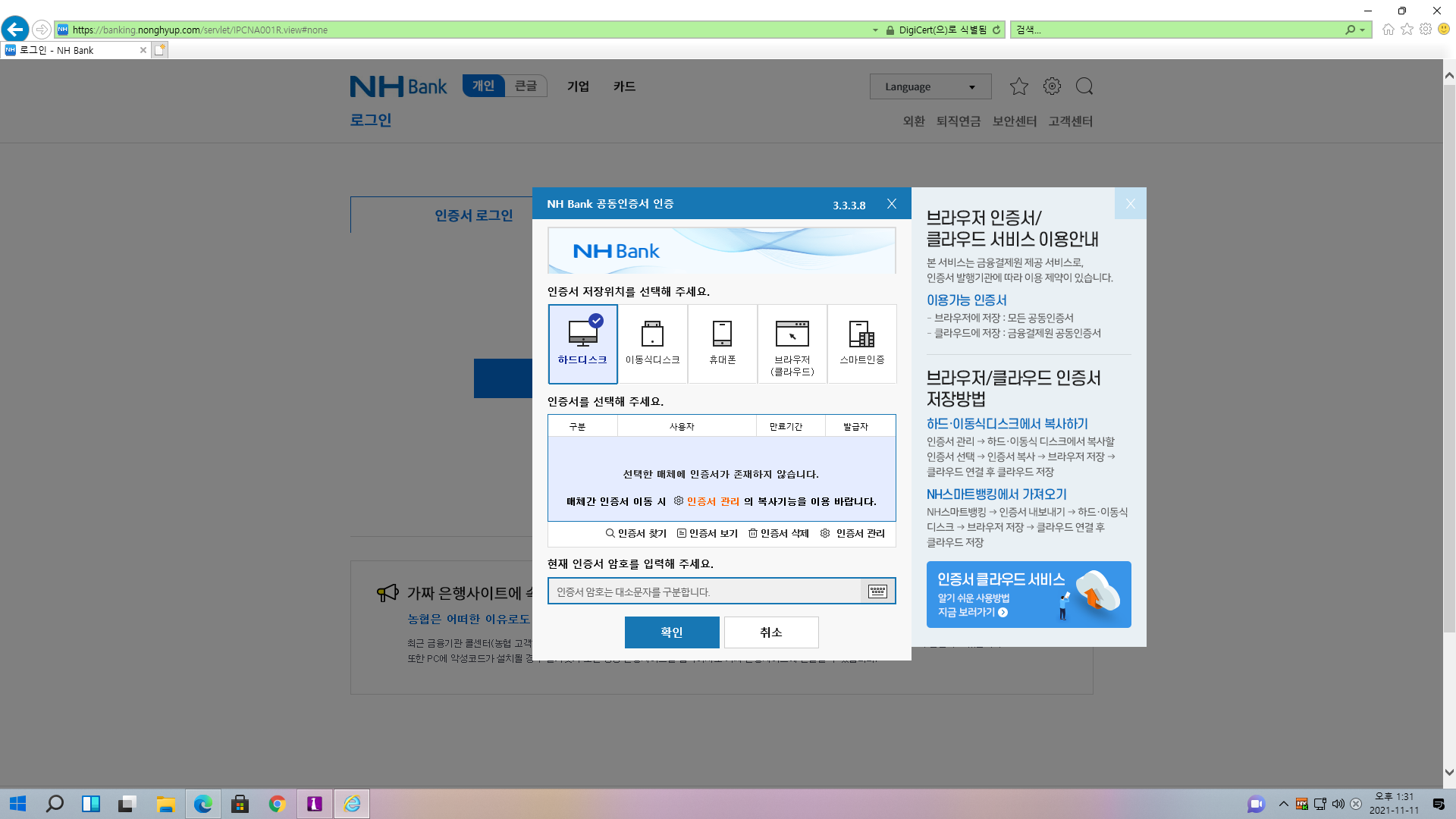
Task: Click the 사용자 column header
Action: [682, 426]
